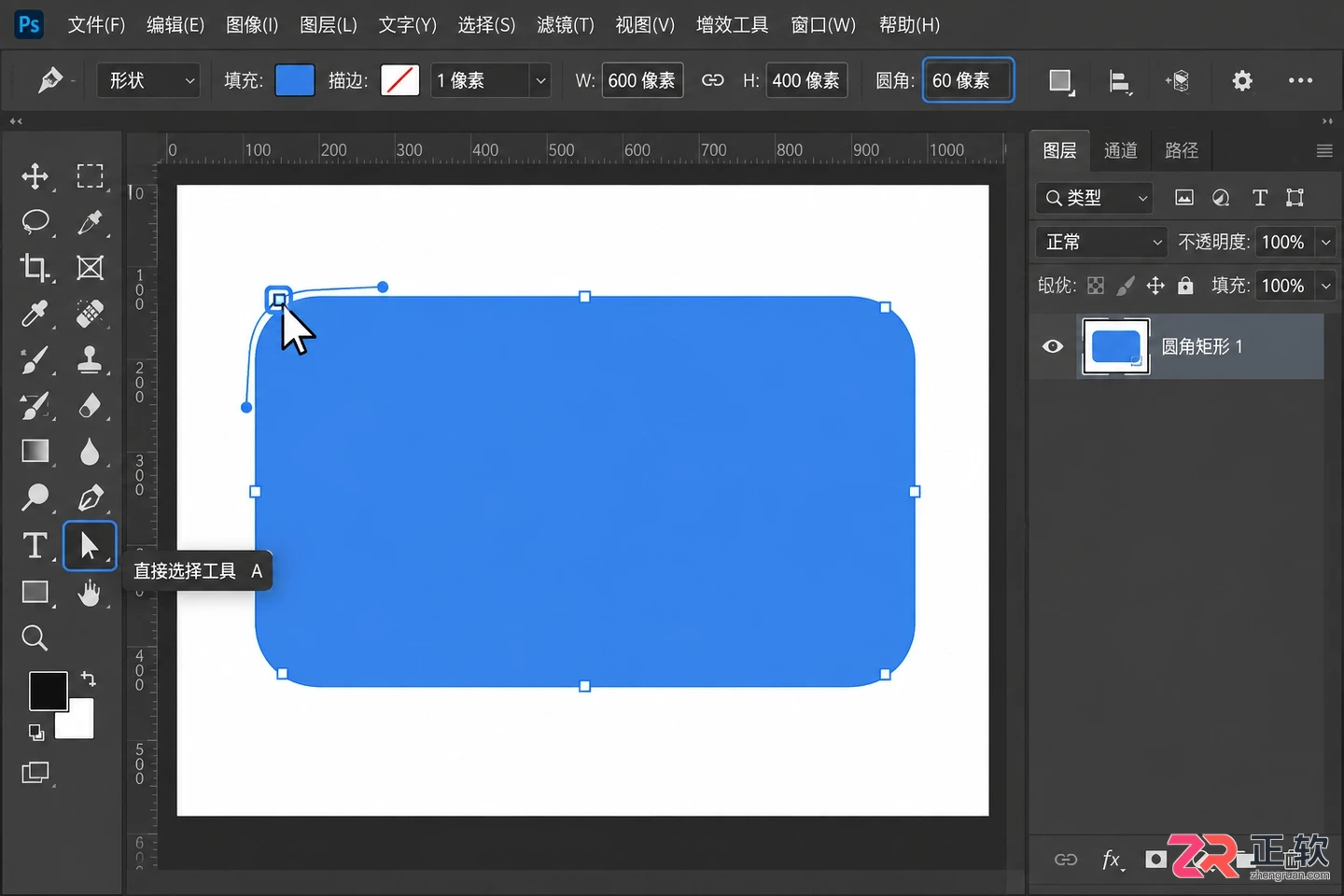Open the 正常 blend mode dropdown

[1102, 242]
